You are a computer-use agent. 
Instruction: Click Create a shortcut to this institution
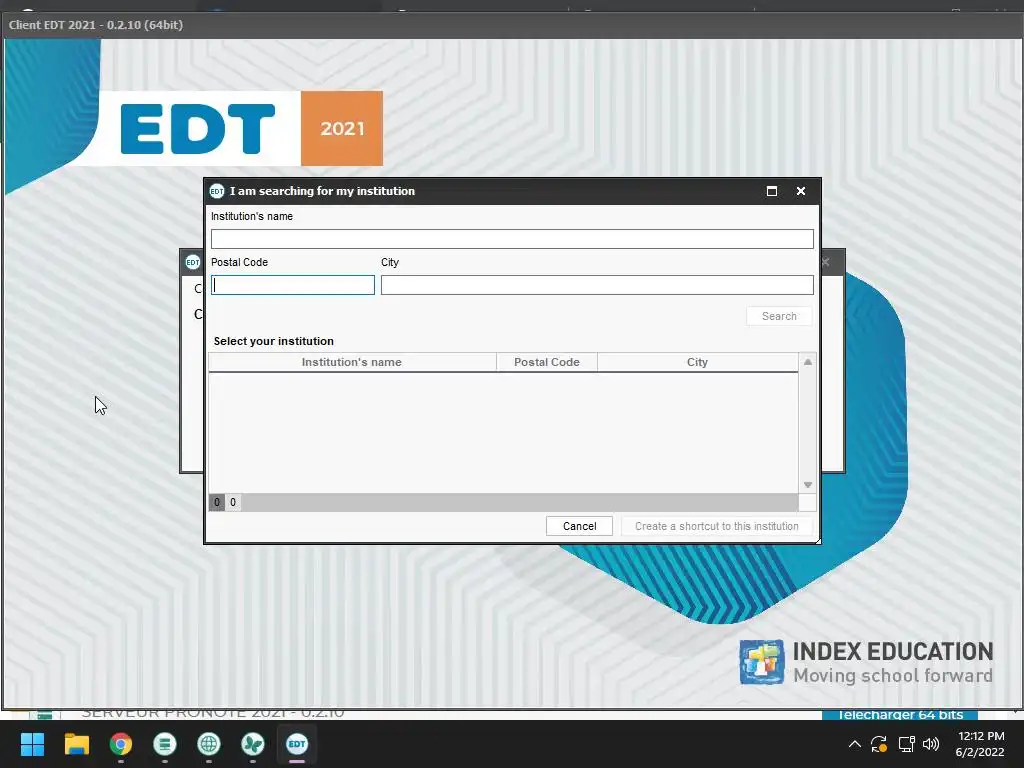716,526
